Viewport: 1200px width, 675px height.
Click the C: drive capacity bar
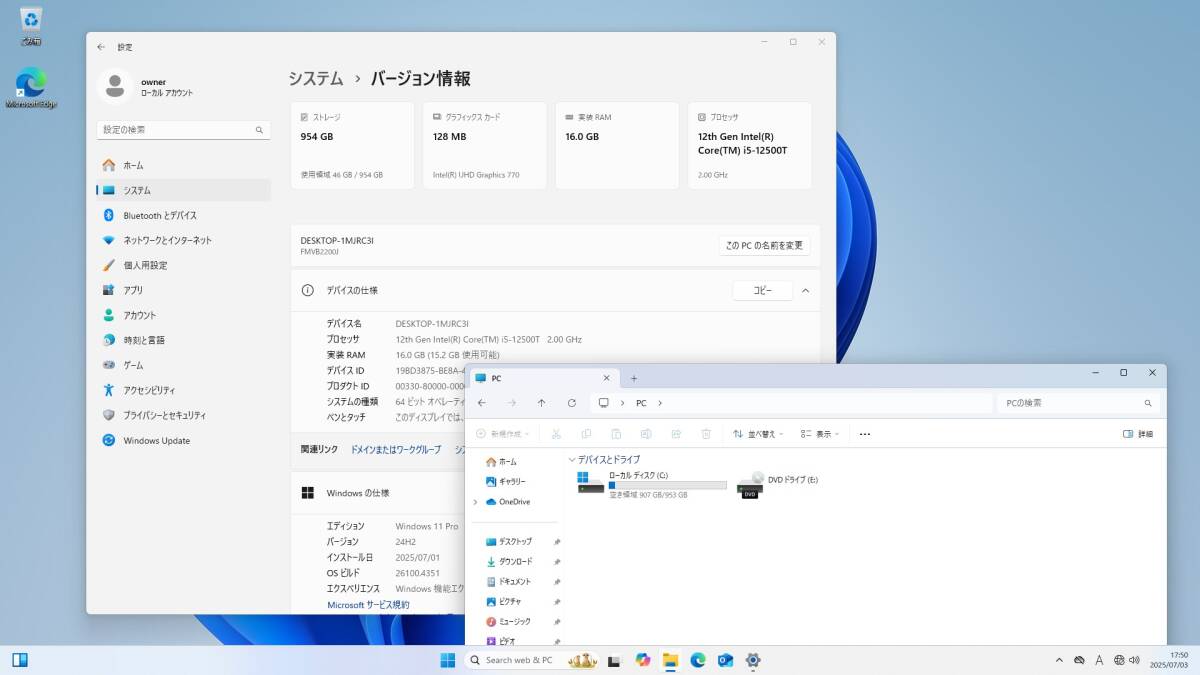point(666,486)
